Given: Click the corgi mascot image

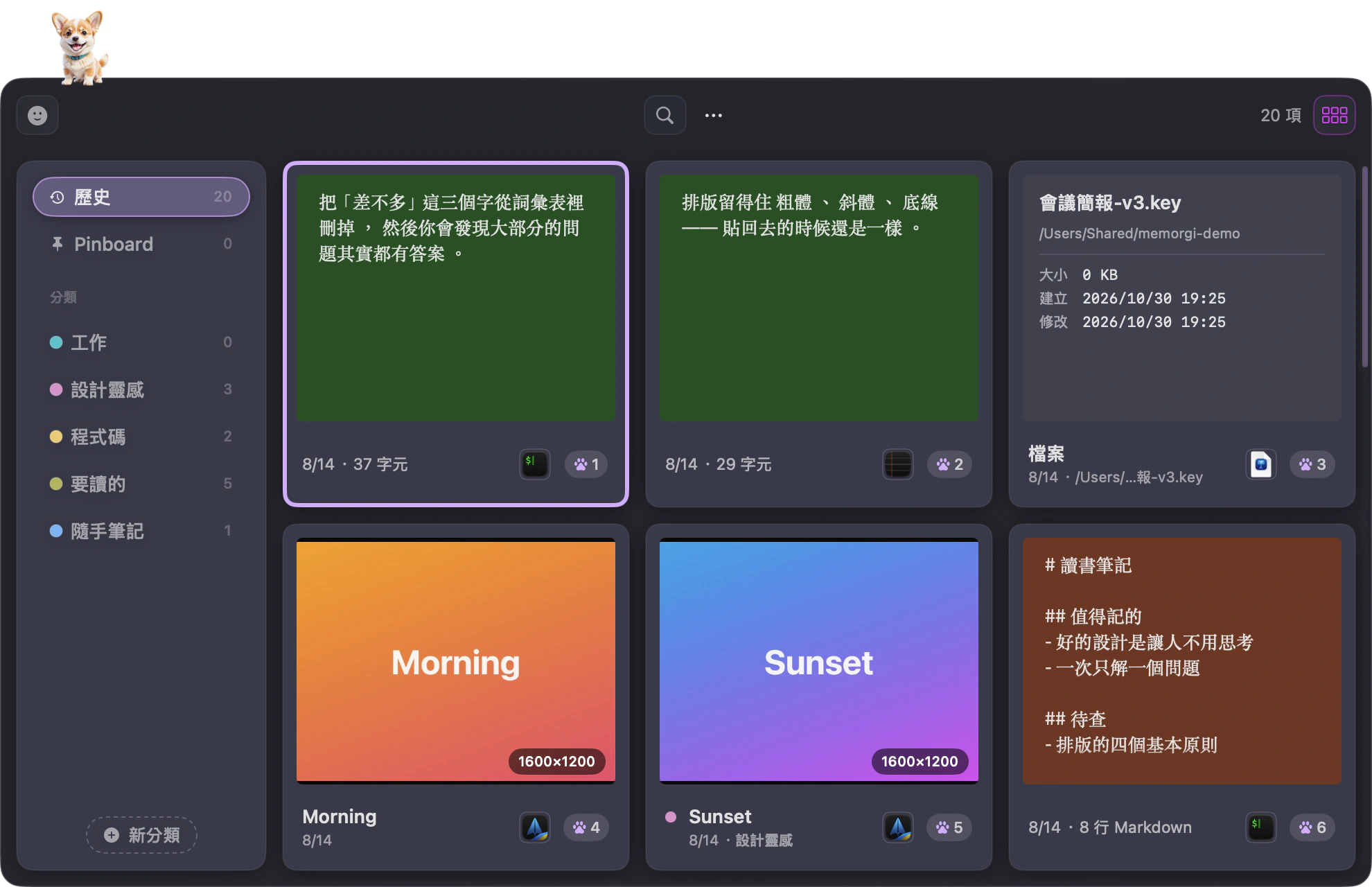Looking at the screenshot, I should [80, 47].
